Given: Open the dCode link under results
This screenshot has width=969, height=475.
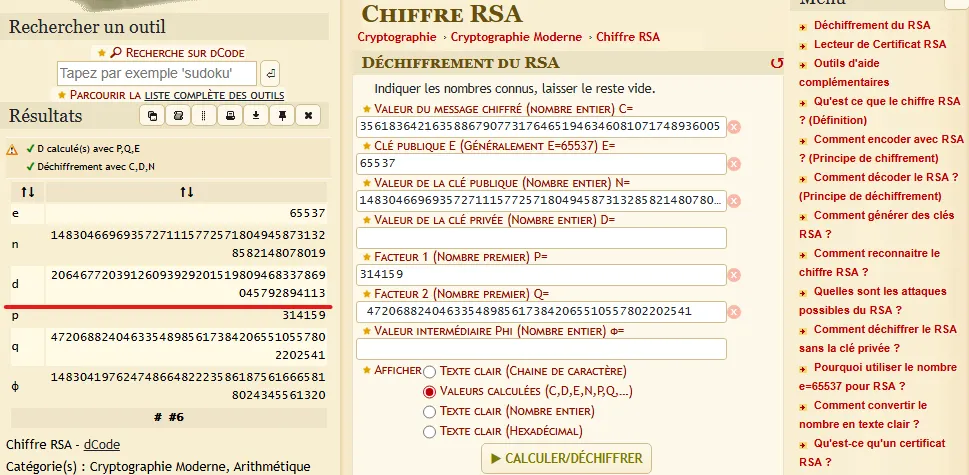Looking at the screenshot, I should (x=102, y=445).
